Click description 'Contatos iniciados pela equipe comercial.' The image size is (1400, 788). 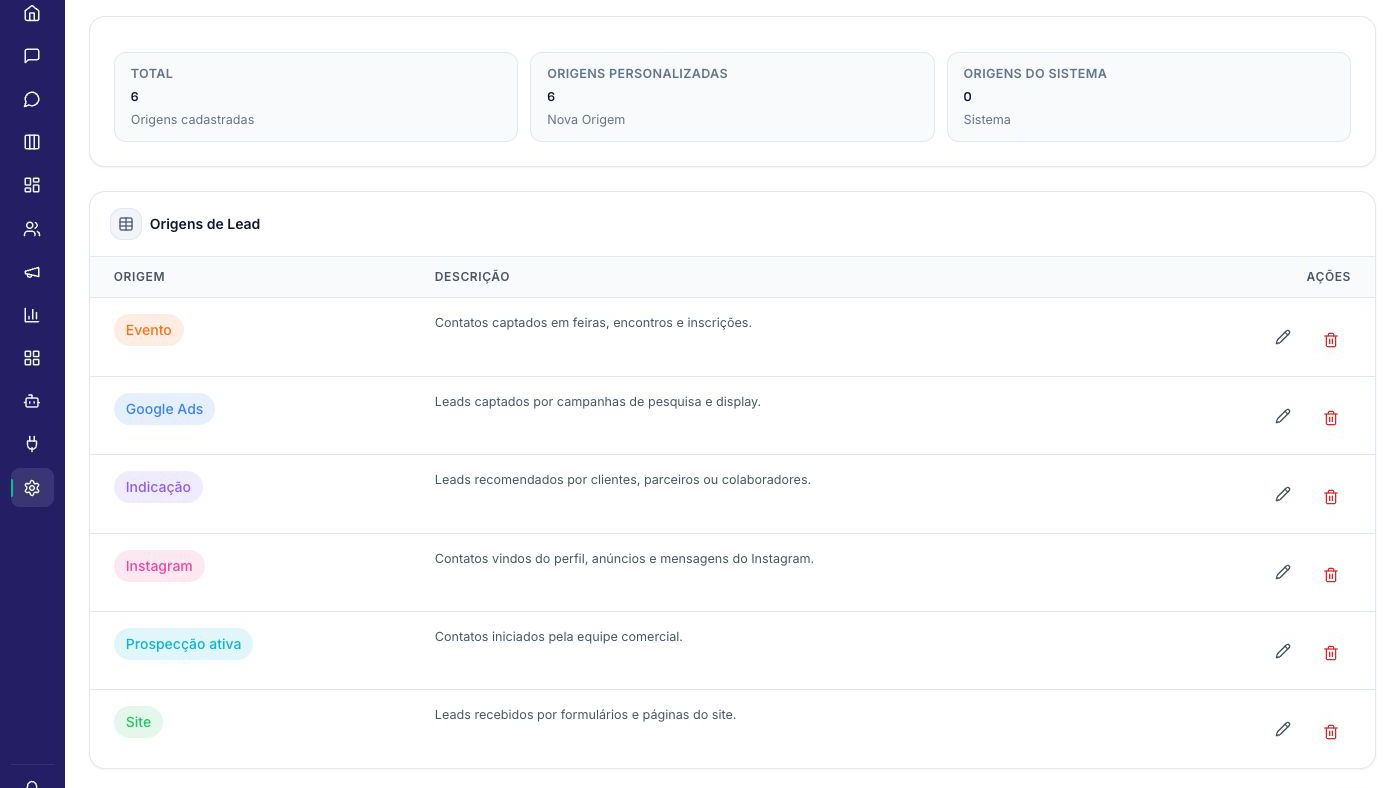coord(559,636)
